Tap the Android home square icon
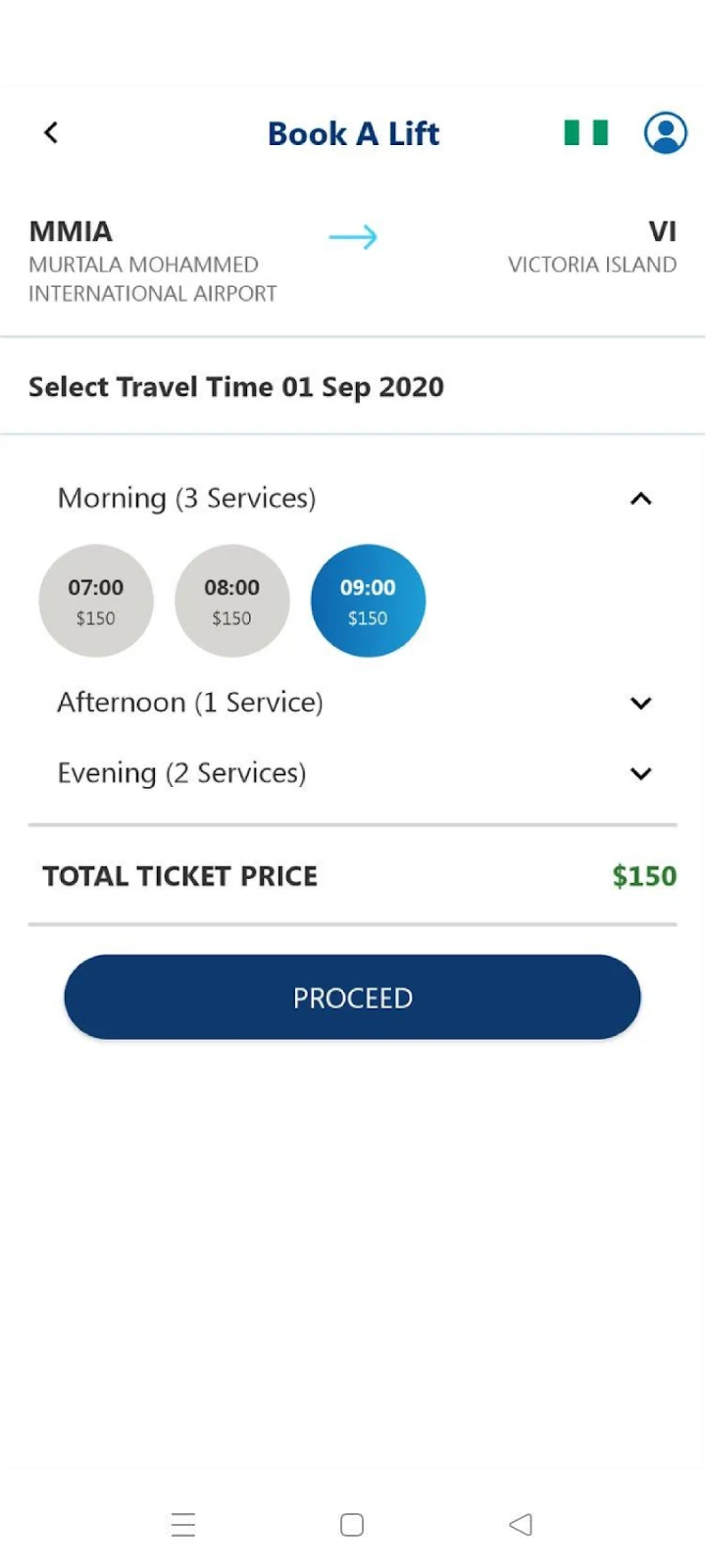 352,1524
